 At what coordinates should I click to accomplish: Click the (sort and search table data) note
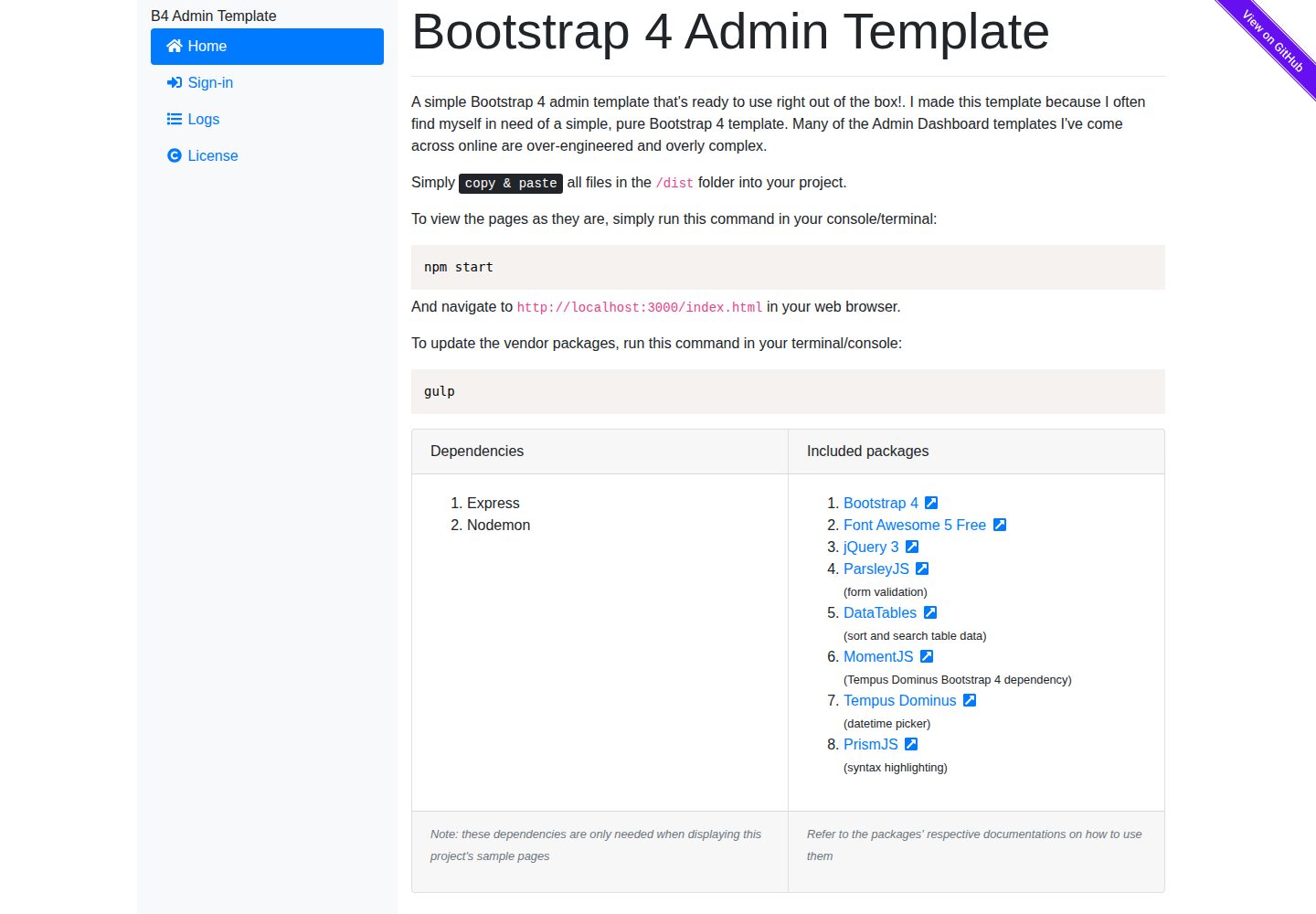[x=915, y=635]
